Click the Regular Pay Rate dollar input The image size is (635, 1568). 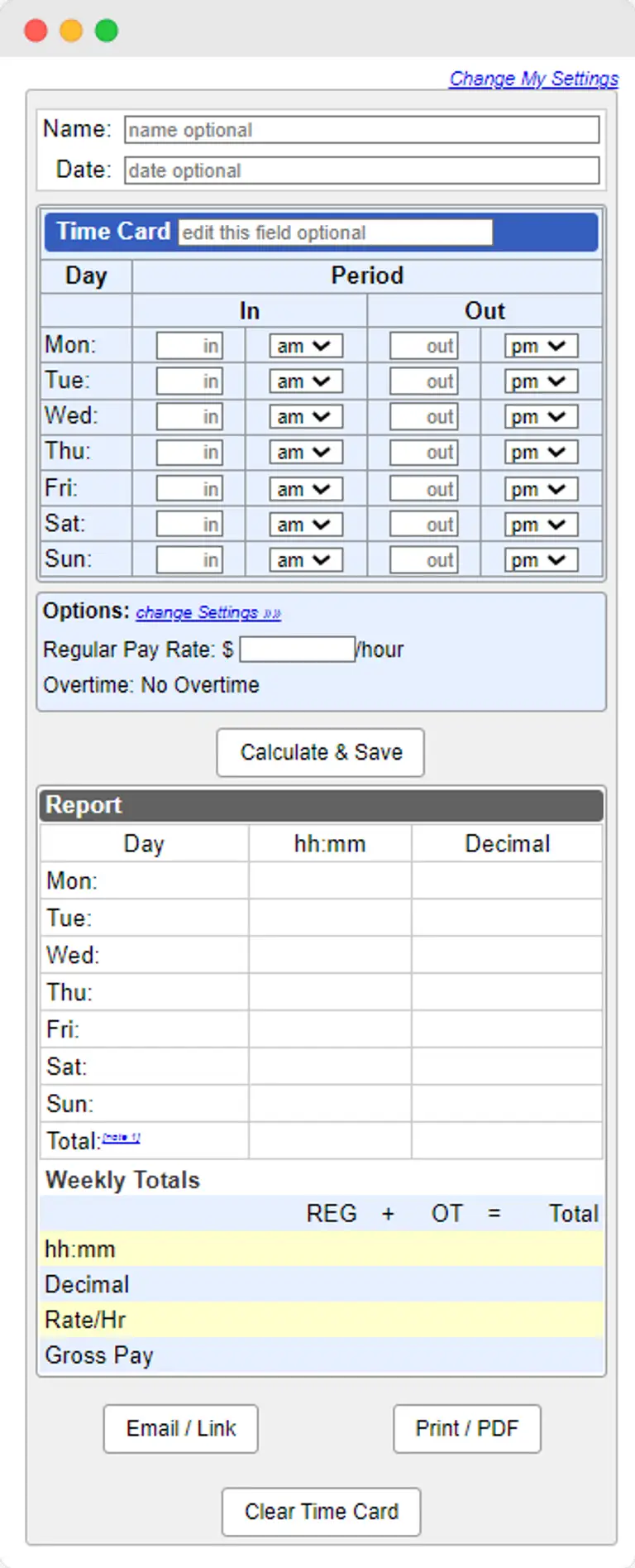[296, 649]
